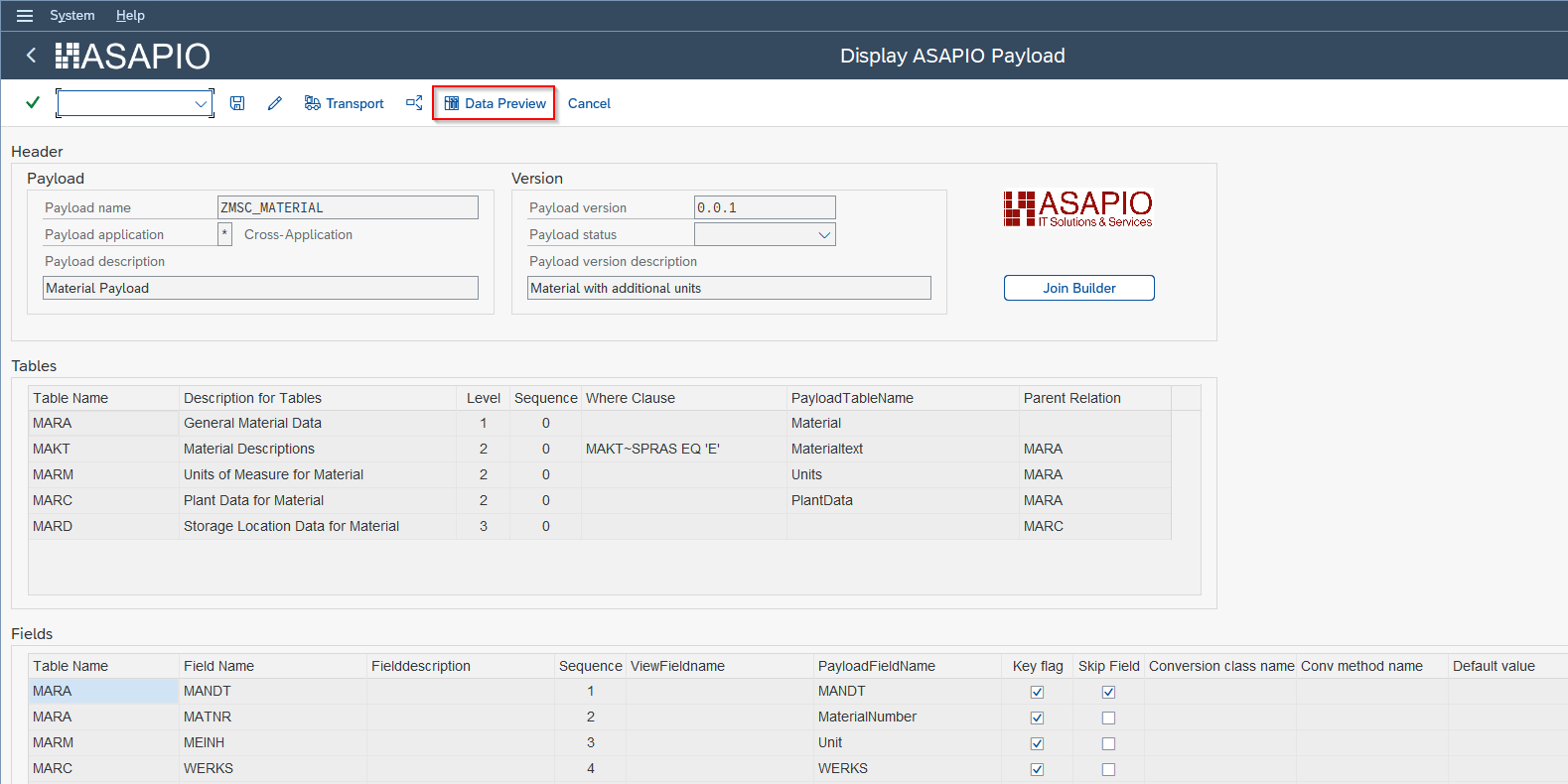Click the ASAPIO logo in the header

click(132, 56)
